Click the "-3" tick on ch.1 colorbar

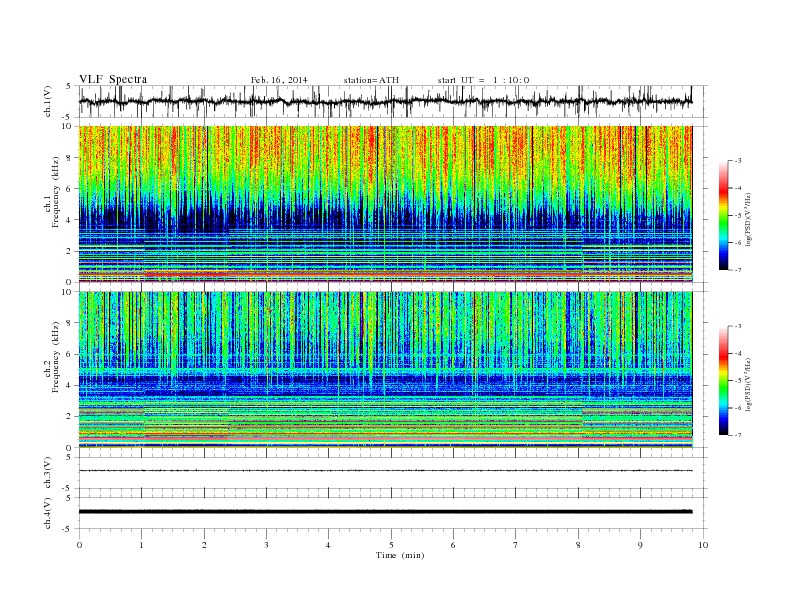click(738, 161)
